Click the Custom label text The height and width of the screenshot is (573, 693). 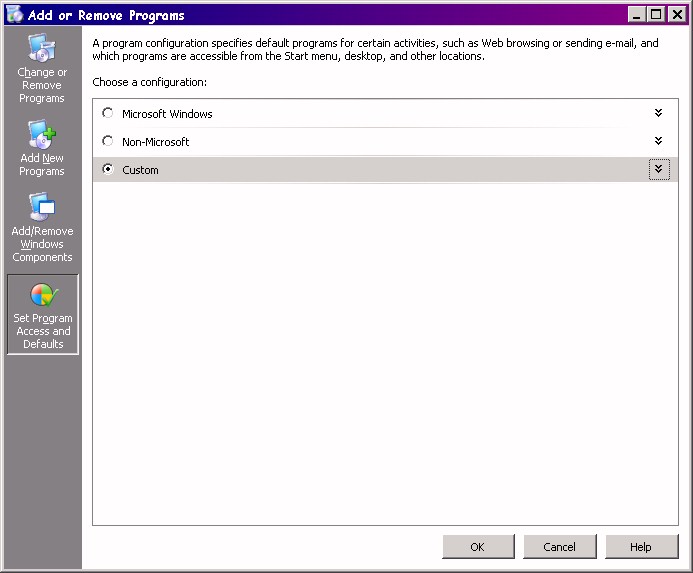coord(140,170)
